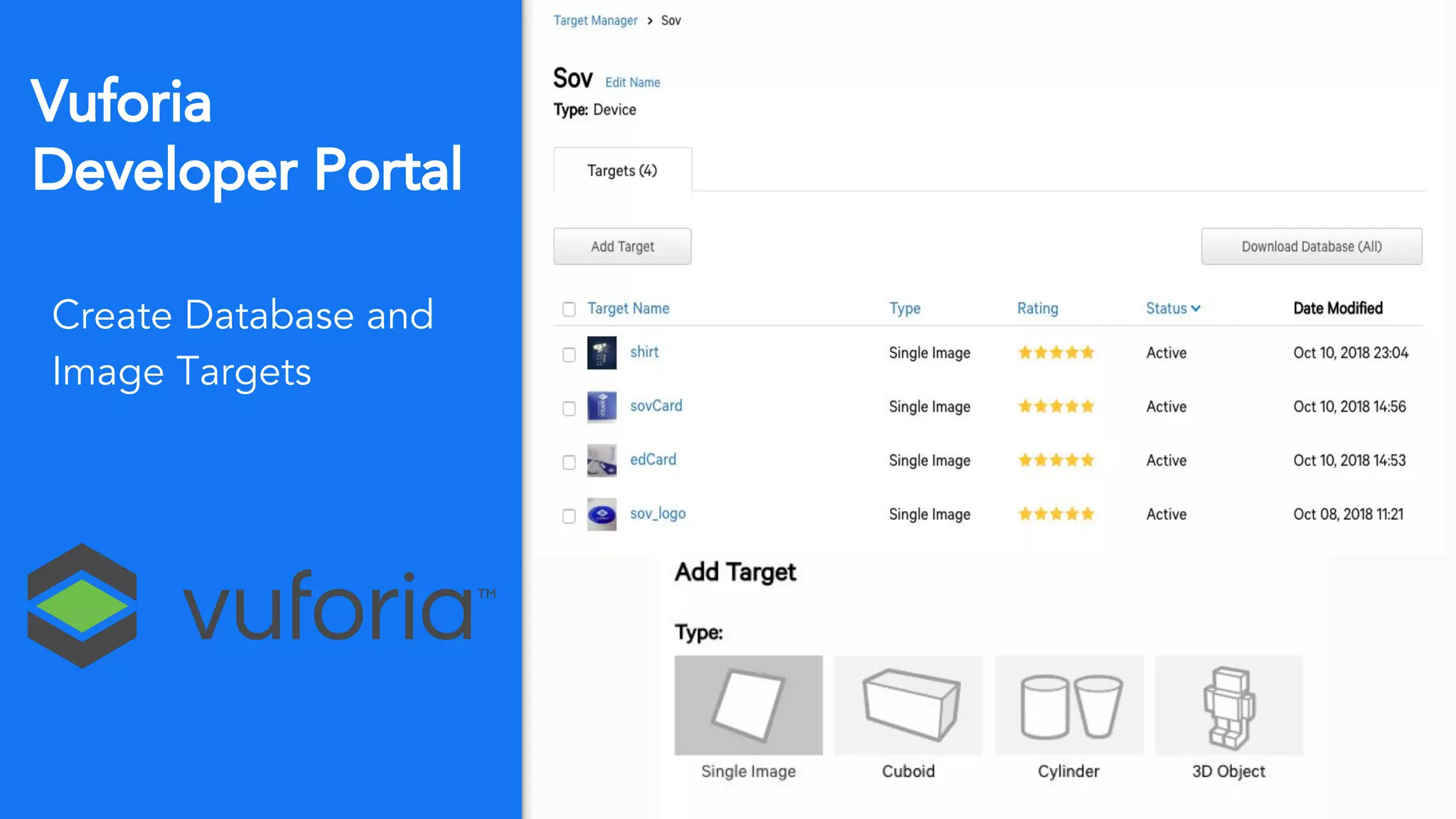The height and width of the screenshot is (819, 1456).
Task: Click the 3D Object label under Add Target
Action: (x=1229, y=771)
